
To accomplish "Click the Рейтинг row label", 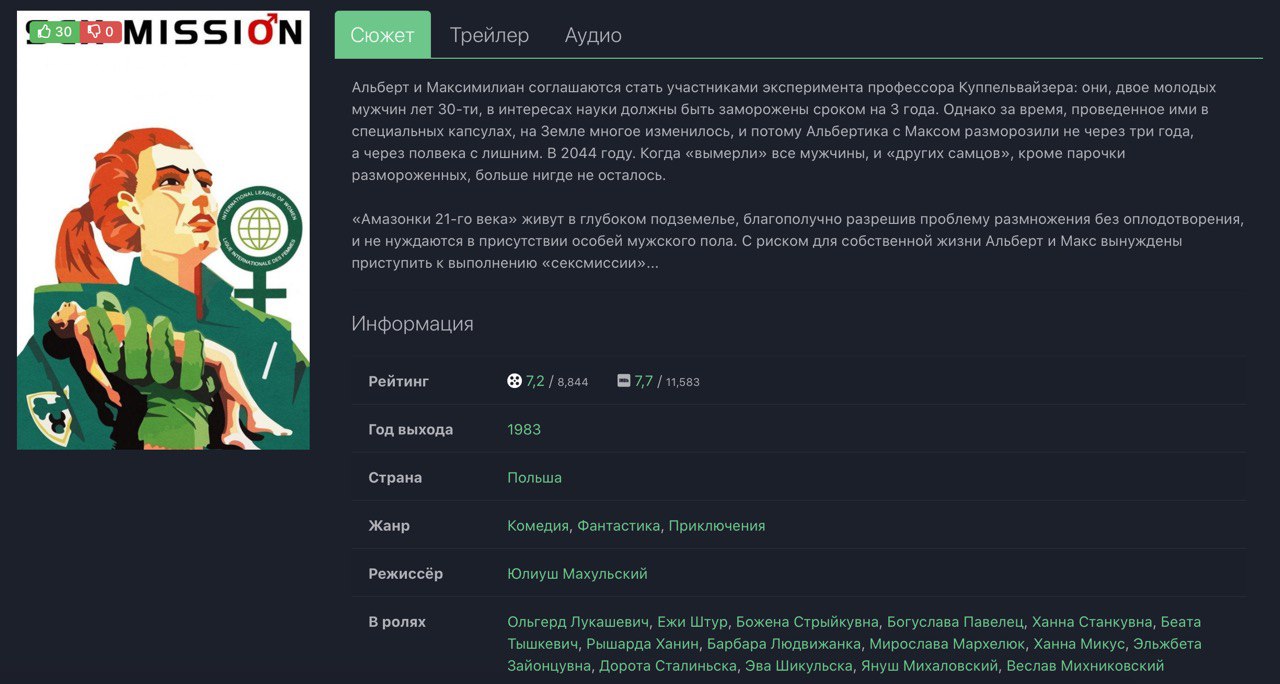I will (398, 382).
